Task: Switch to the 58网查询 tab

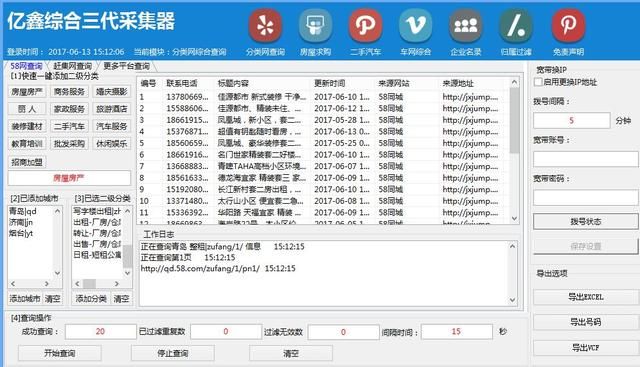Action: pos(26,66)
